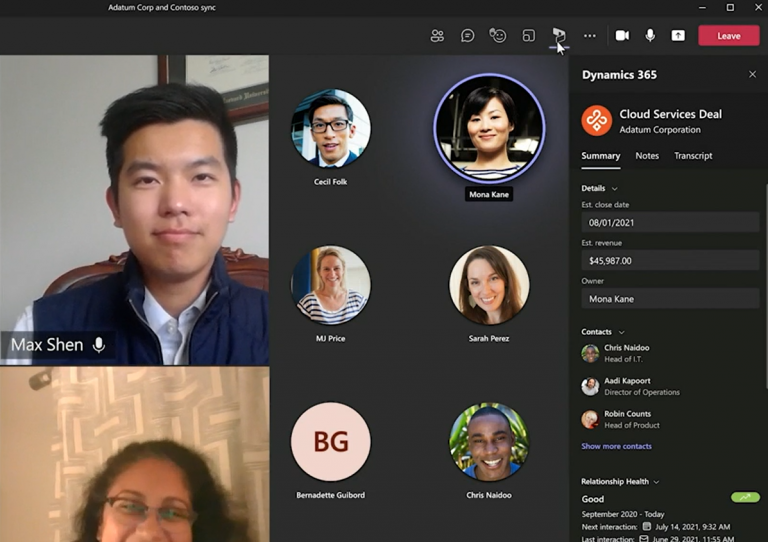Click the window title Adatum Corp and Contoso sync
The image size is (768, 542).
[x=162, y=7]
